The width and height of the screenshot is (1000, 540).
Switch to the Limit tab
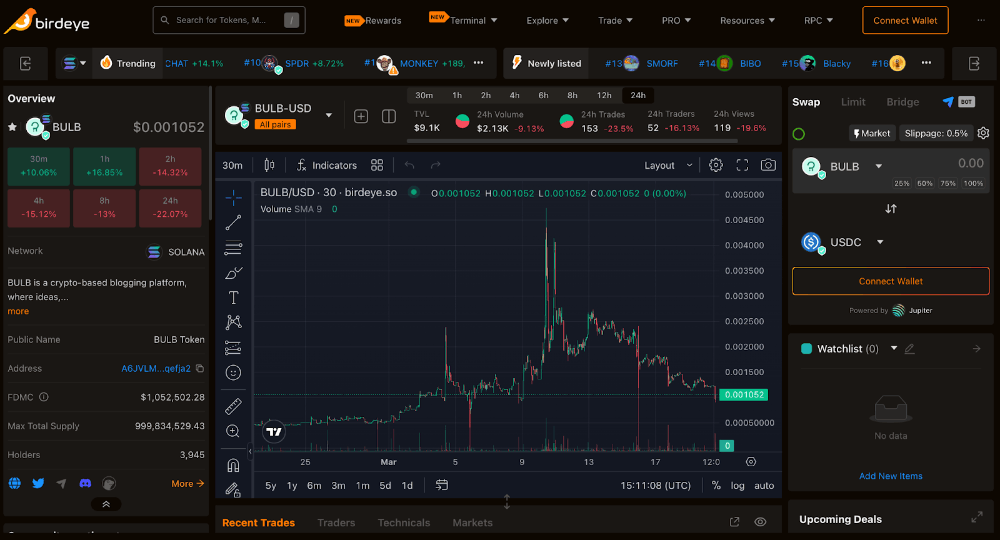click(x=853, y=102)
